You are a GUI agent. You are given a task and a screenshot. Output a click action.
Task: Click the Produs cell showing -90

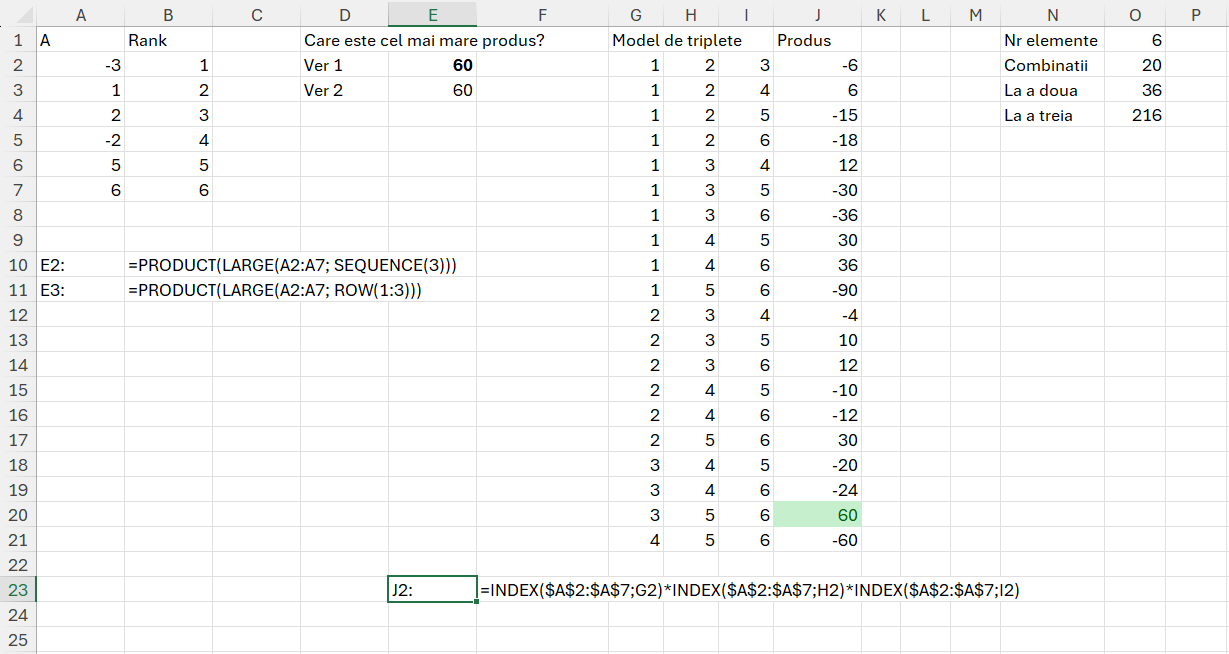[x=818, y=290]
